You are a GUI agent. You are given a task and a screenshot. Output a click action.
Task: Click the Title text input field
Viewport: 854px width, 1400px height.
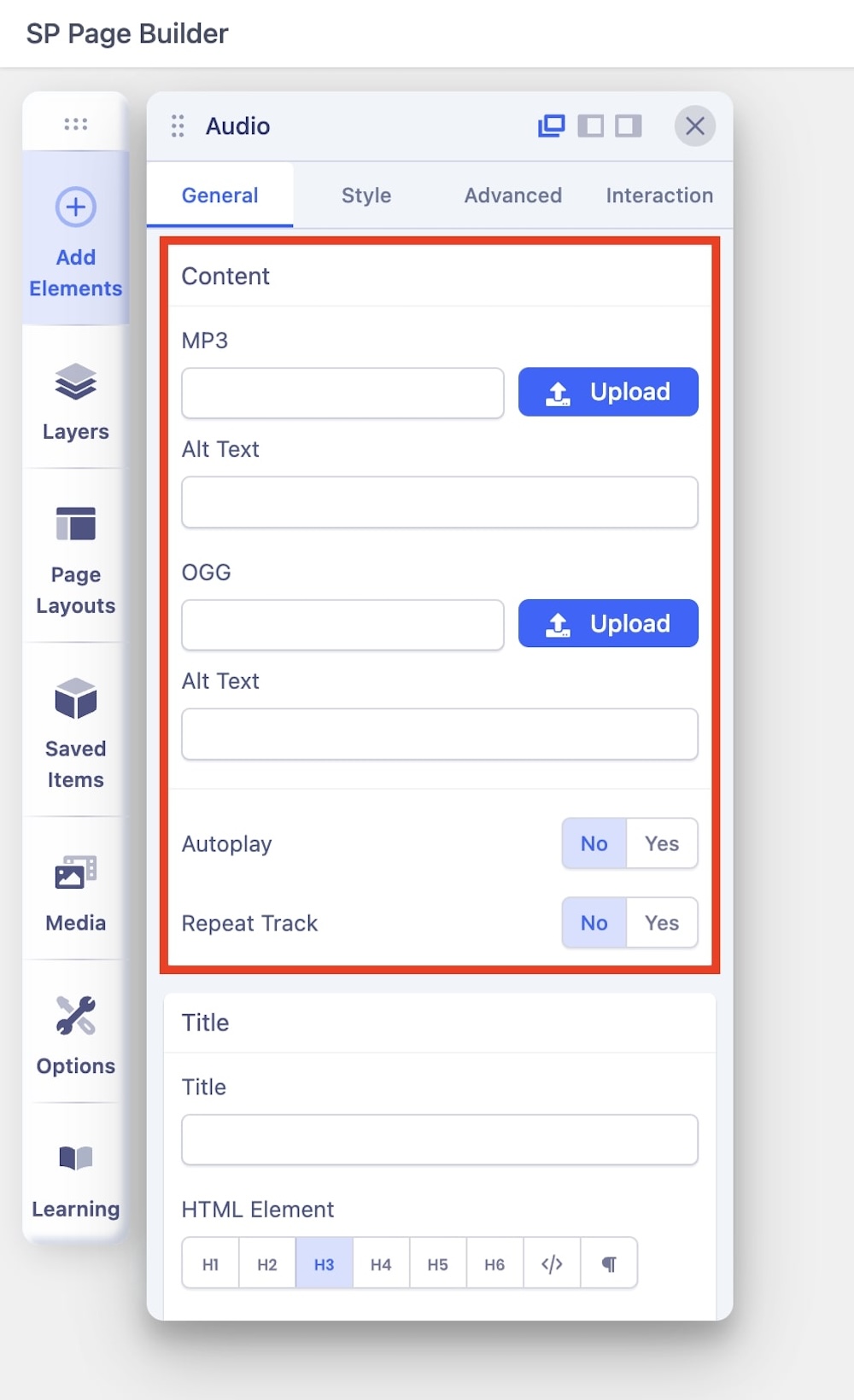pyautogui.click(x=439, y=1140)
